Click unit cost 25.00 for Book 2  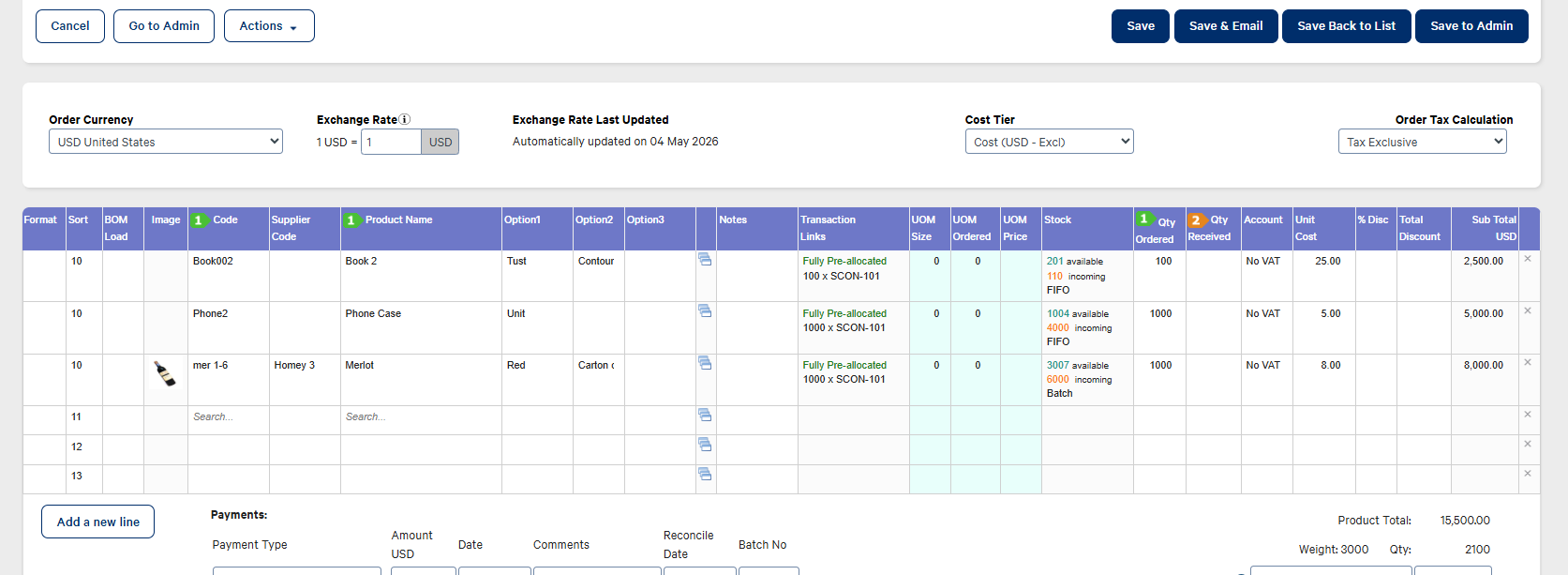[x=1327, y=261]
